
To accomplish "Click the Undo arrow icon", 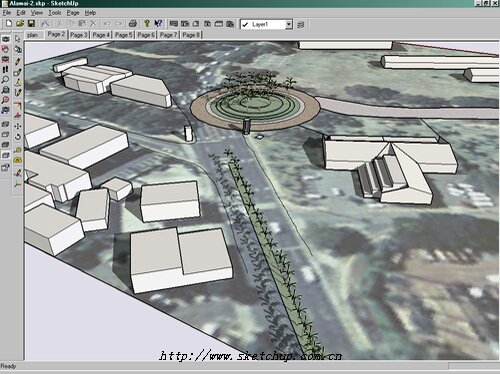I will click(x=107, y=24).
